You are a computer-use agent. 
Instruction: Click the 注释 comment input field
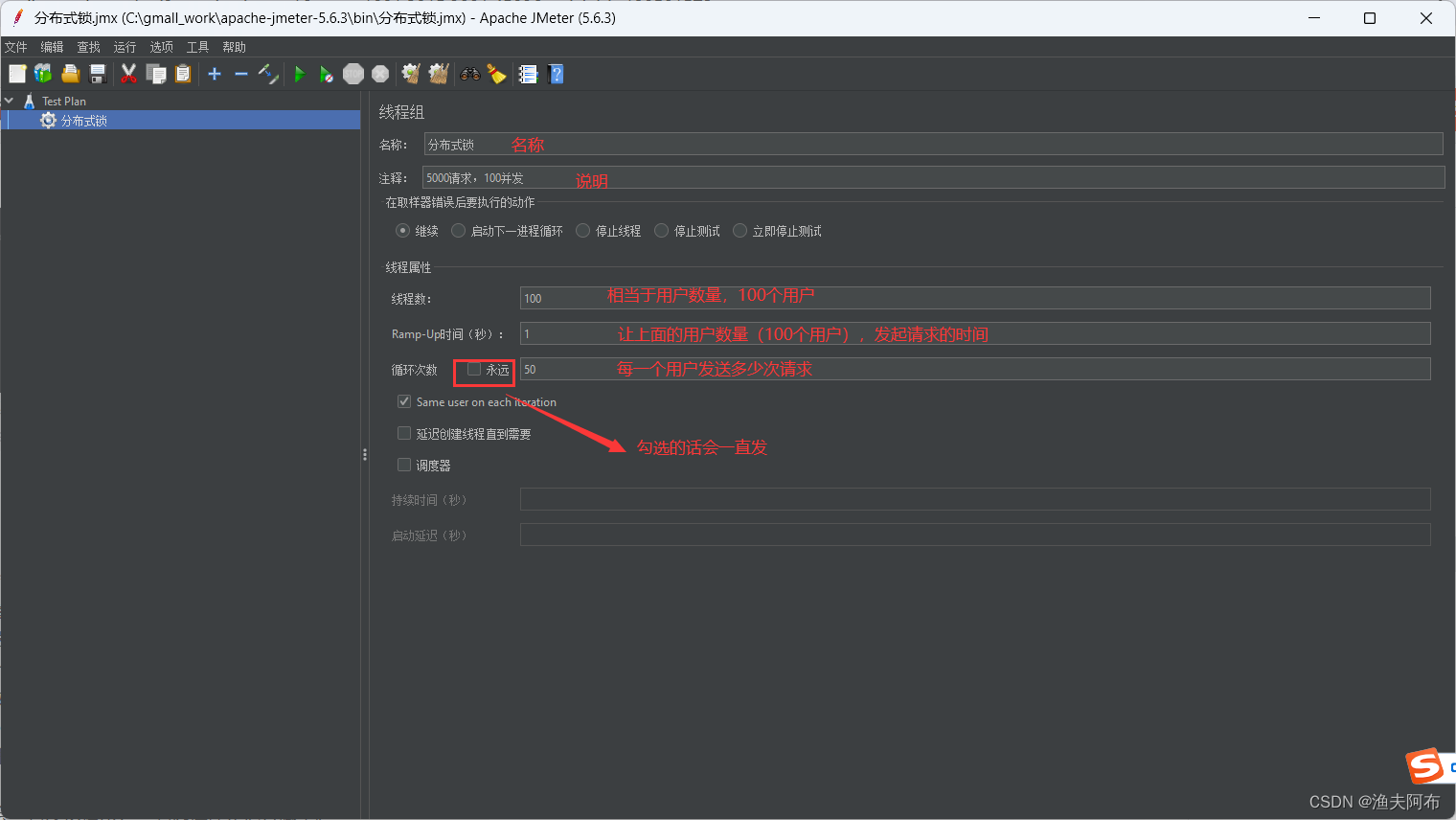[933, 177]
